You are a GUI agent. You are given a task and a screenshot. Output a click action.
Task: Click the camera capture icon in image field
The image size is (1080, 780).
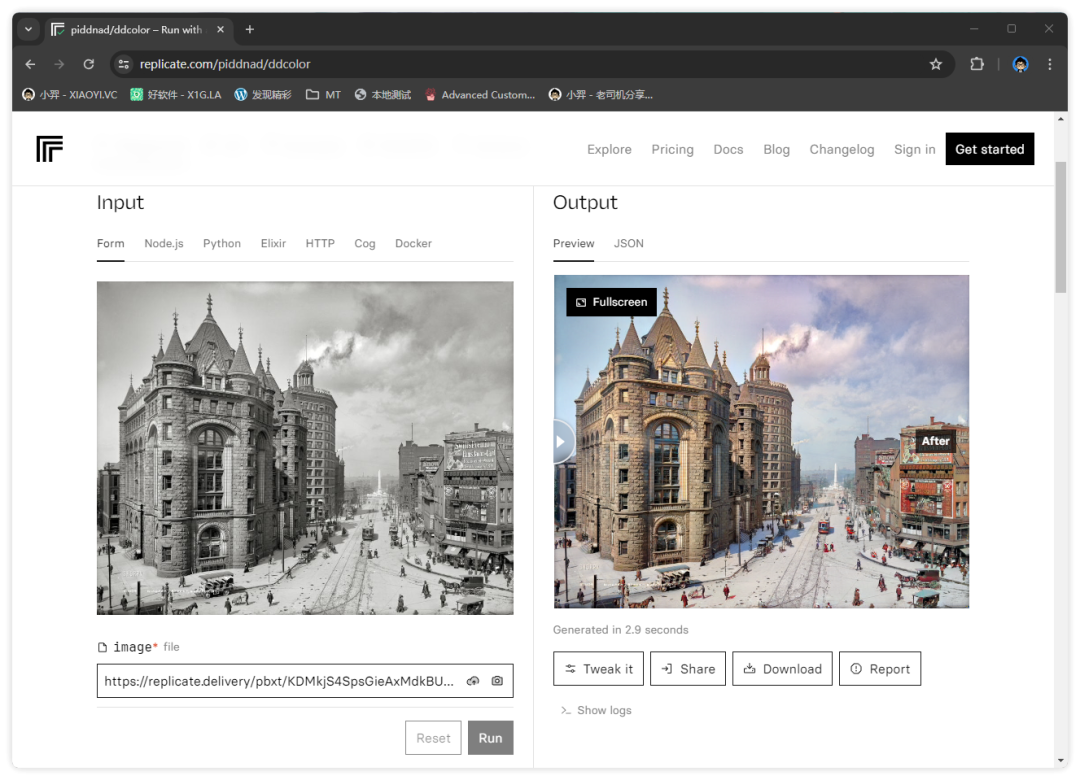pyautogui.click(x=497, y=681)
